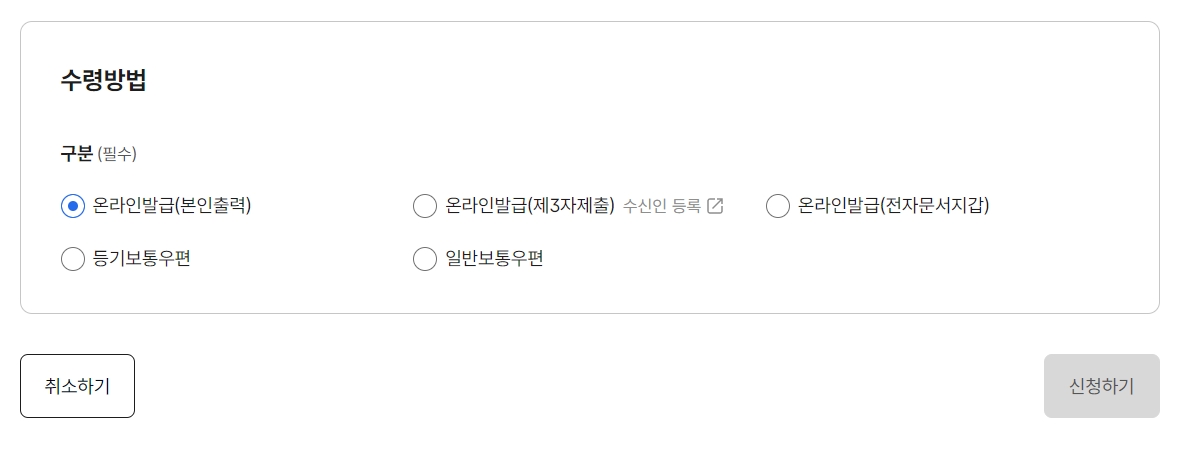The image size is (1197, 453).
Task: Choose the 온라인발급(제3자제출) radio circle
Action: coord(424,206)
